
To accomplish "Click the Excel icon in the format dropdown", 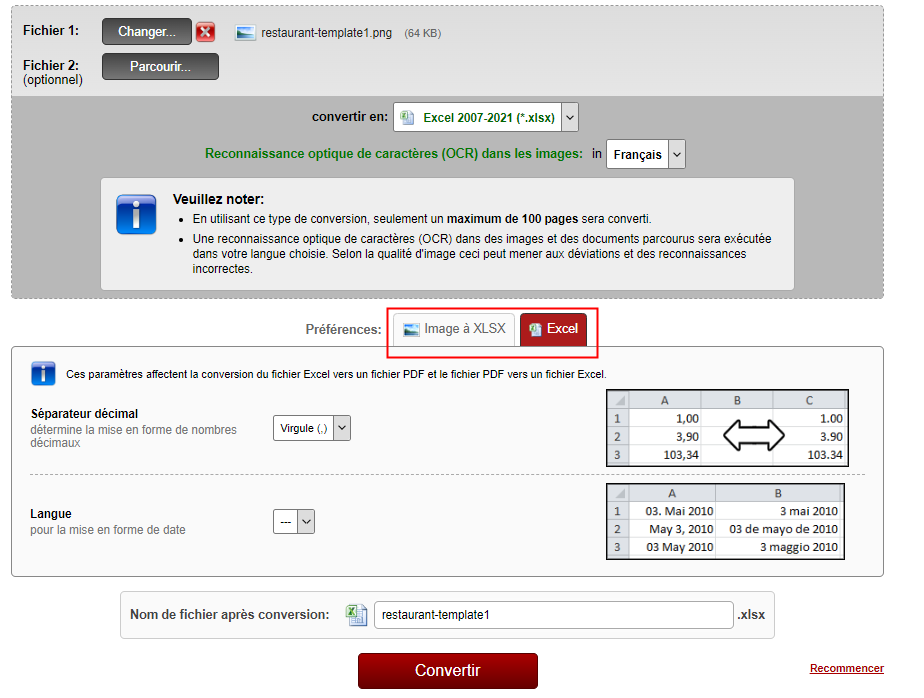I will point(407,117).
